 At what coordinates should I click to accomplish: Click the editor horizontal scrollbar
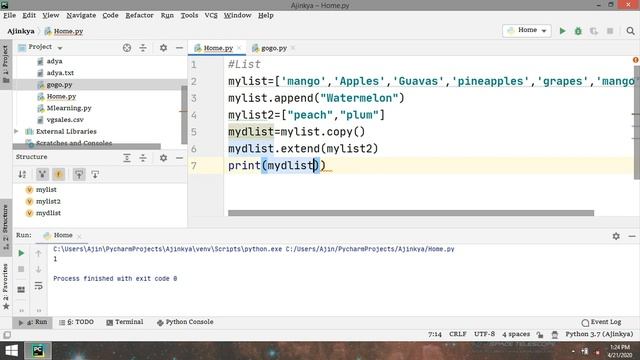pos(411,213)
